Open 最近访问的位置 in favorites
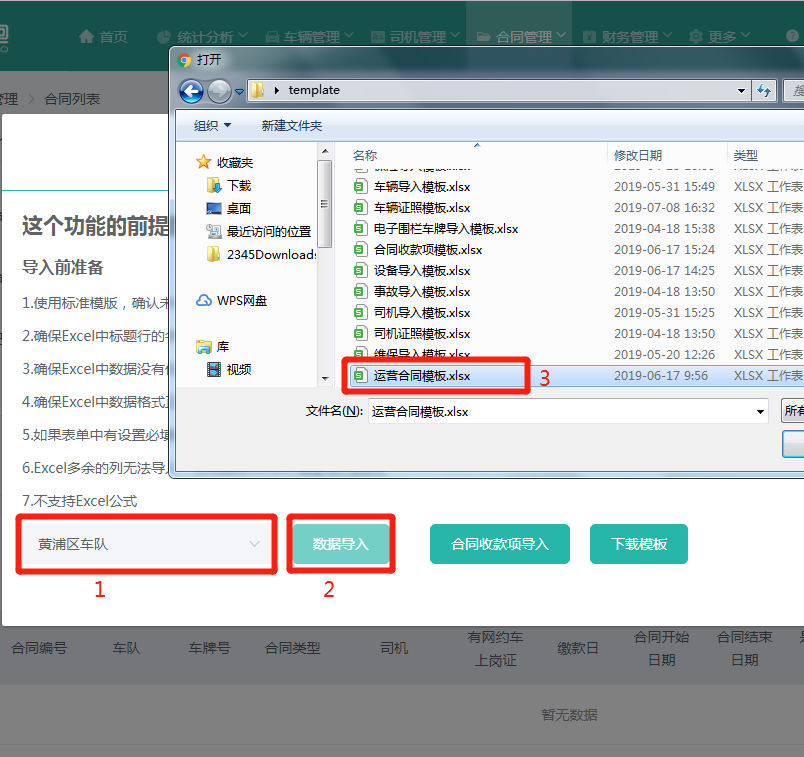The height and width of the screenshot is (757, 804). click(268, 231)
